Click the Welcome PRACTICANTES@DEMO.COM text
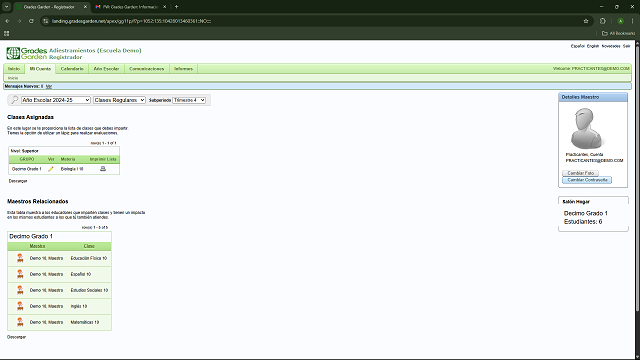The height and width of the screenshot is (360, 640). 591,69
